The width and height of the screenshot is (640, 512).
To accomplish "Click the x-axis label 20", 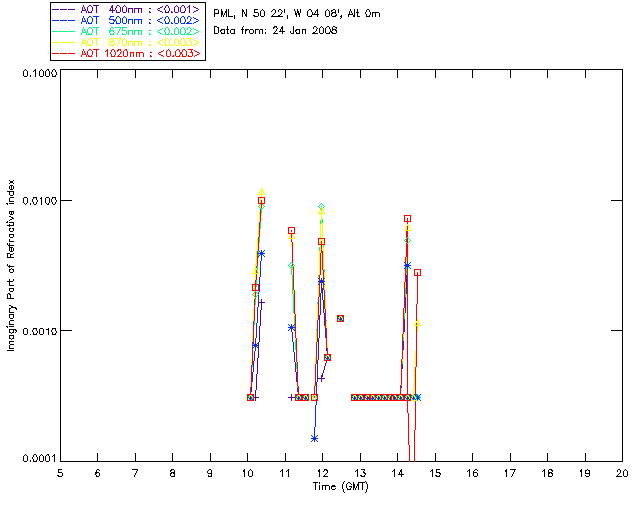I will click(622, 473).
